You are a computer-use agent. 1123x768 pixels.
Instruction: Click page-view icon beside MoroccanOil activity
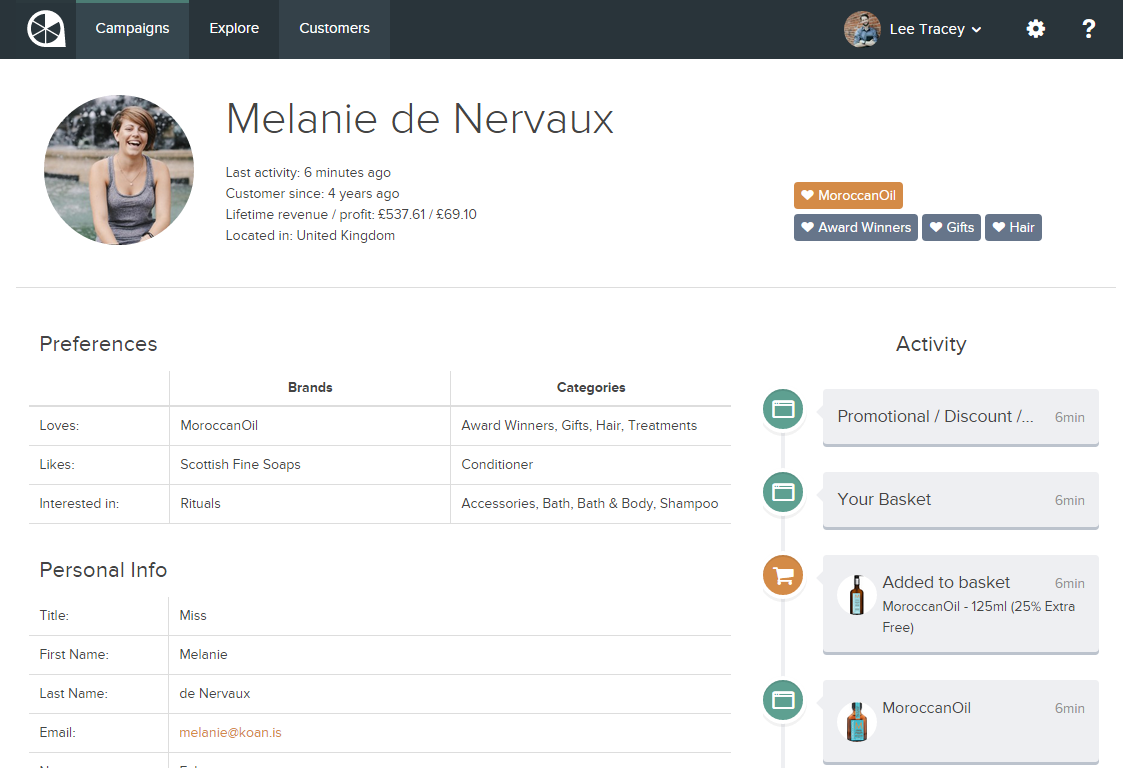[x=783, y=700]
